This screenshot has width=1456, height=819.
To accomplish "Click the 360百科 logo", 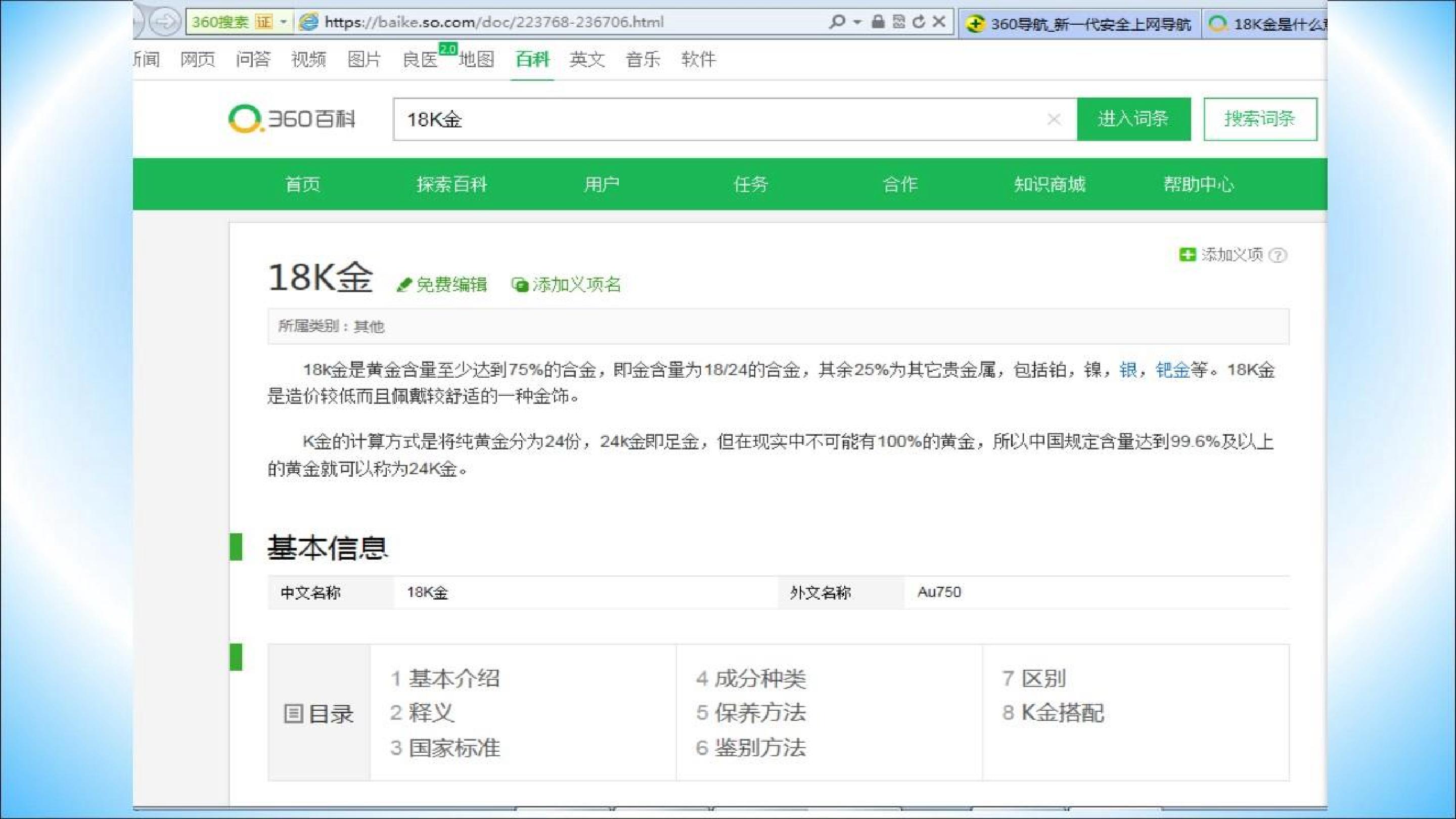I will click(292, 119).
